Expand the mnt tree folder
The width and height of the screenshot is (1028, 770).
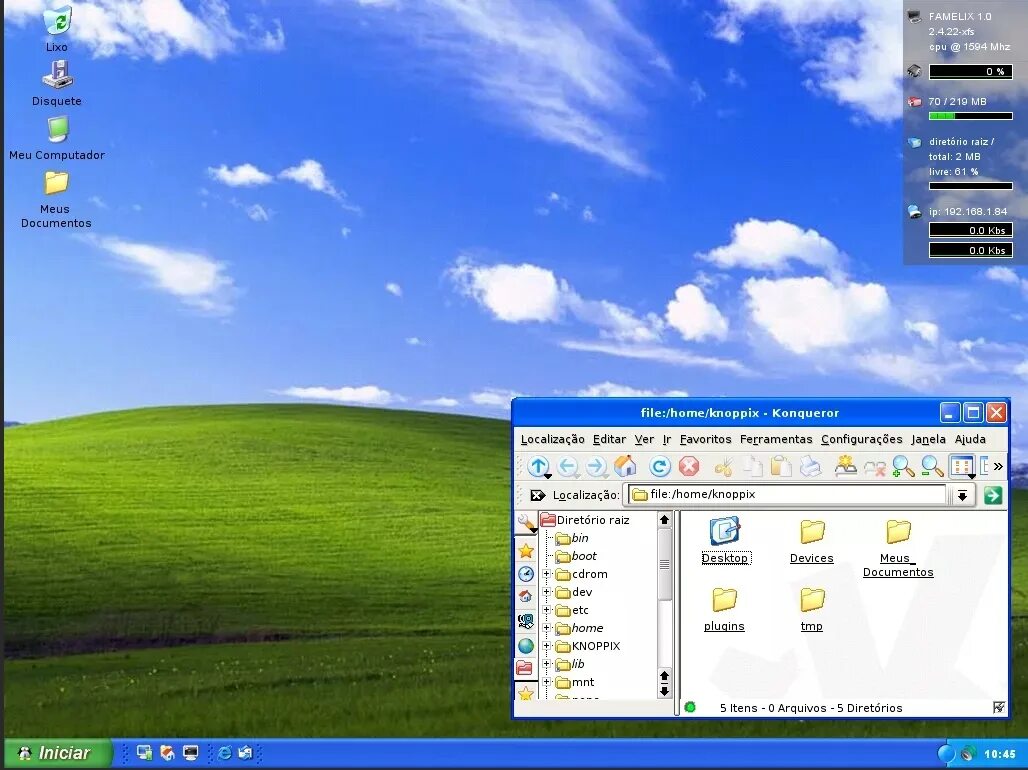click(x=546, y=682)
